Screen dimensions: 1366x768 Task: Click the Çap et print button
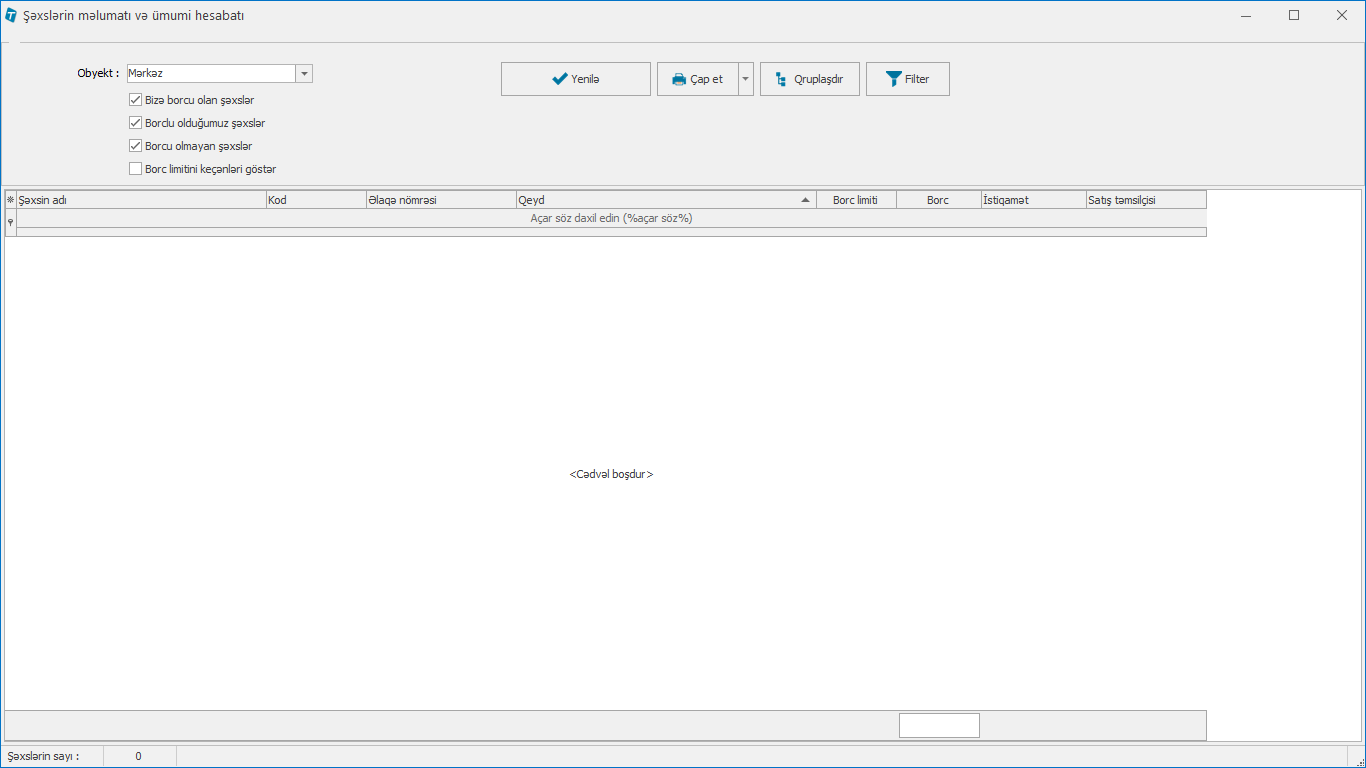point(697,79)
